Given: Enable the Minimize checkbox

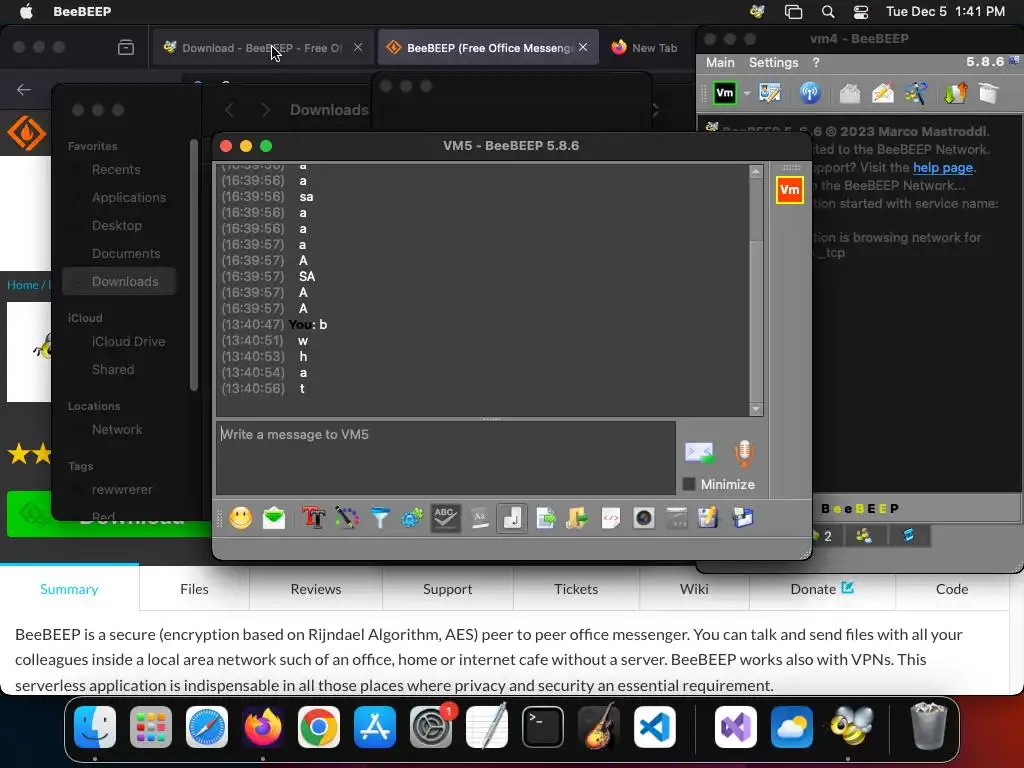Looking at the screenshot, I should point(688,485).
